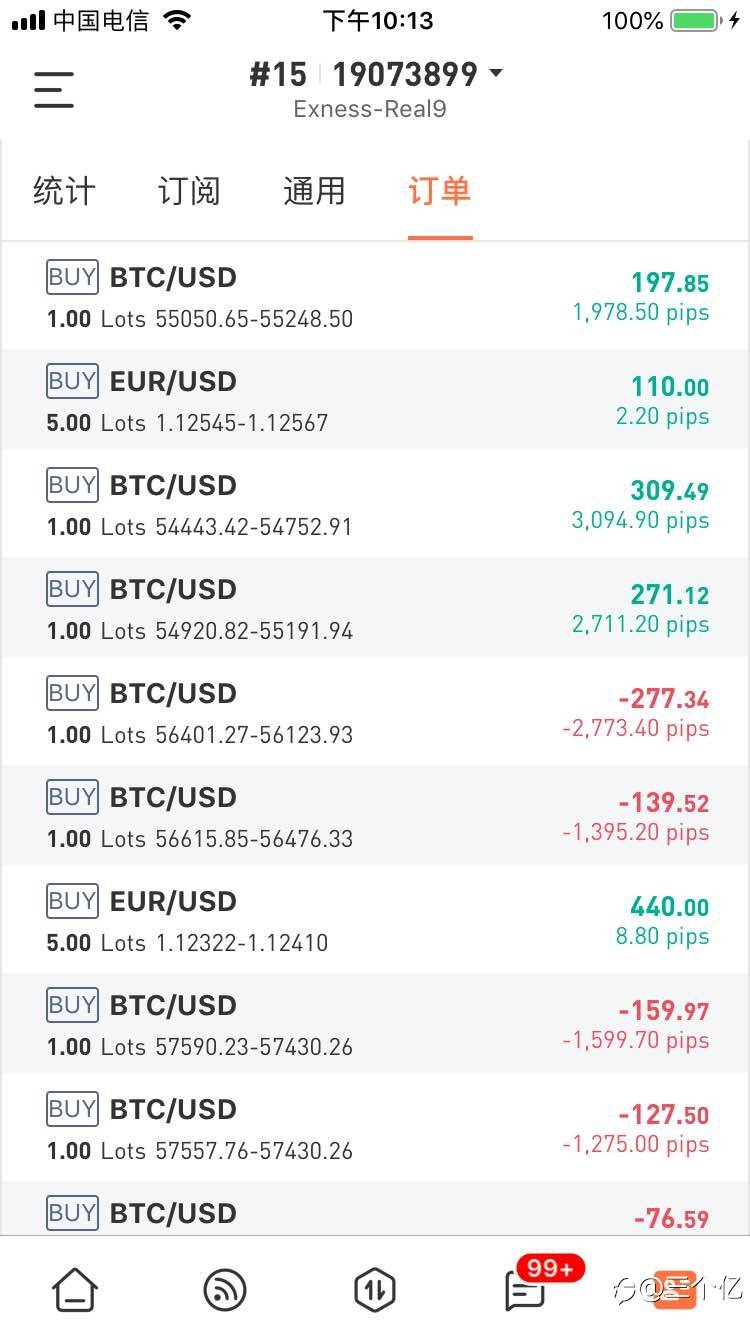Expand account 19073899 dropdown arrow
The image size is (750, 1334).
click(x=495, y=74)
